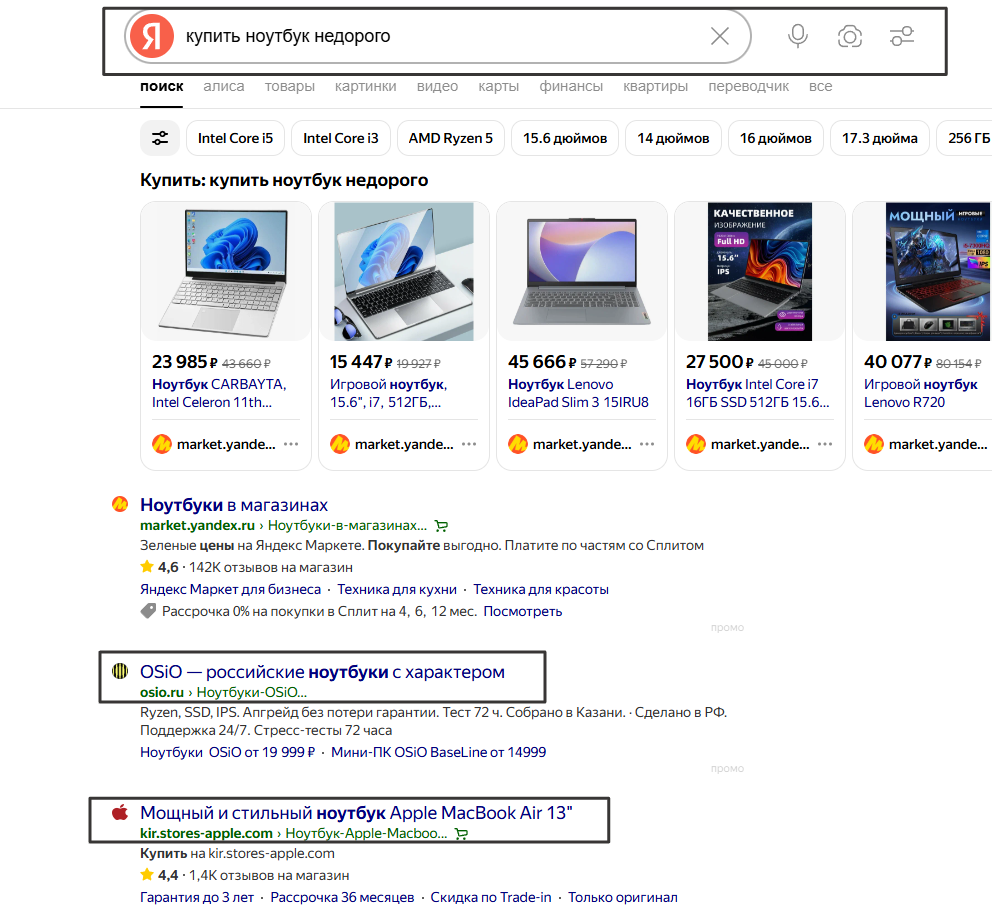Switch to the финансы tab
Viewport: 992px width, 910px height.
click(571, 86)
